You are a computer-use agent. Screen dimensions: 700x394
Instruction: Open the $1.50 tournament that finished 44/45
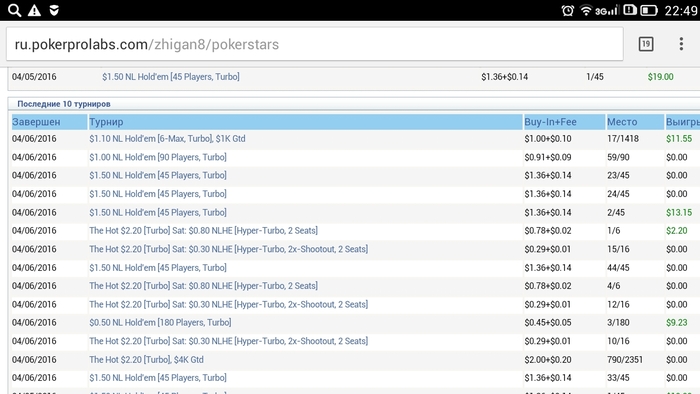click(158, 268)
